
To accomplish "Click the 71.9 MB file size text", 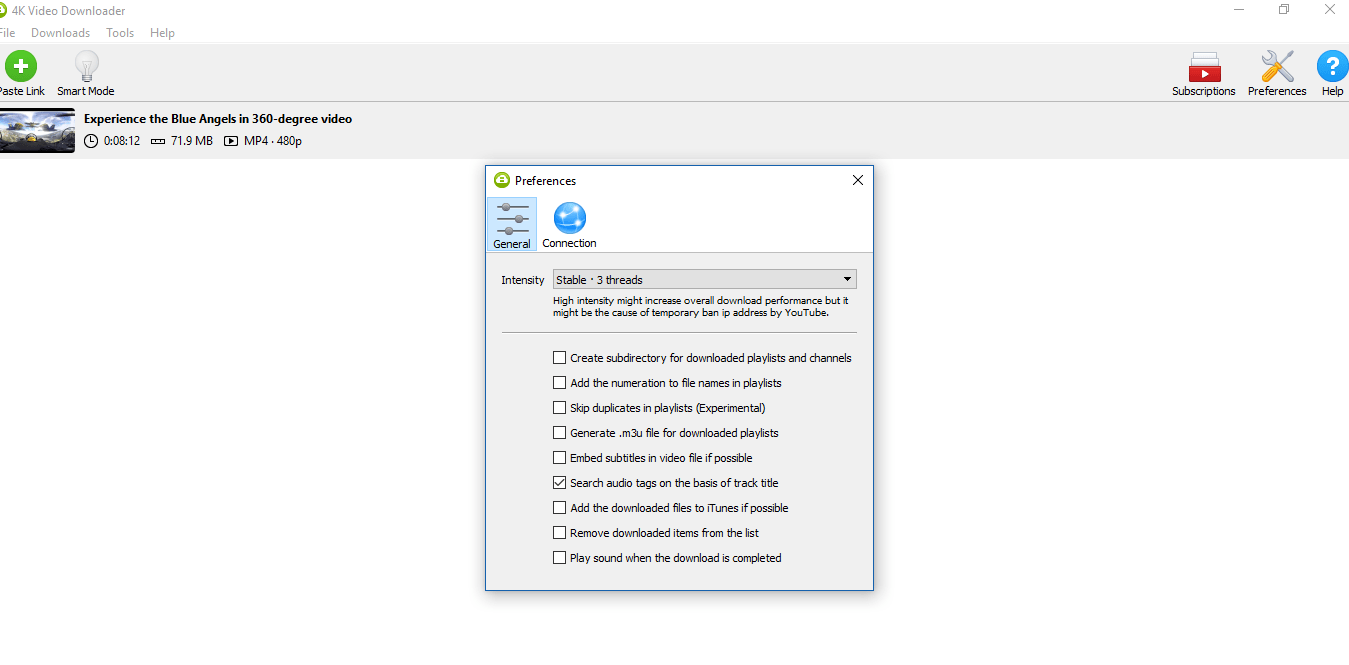I will coord(191,141).
